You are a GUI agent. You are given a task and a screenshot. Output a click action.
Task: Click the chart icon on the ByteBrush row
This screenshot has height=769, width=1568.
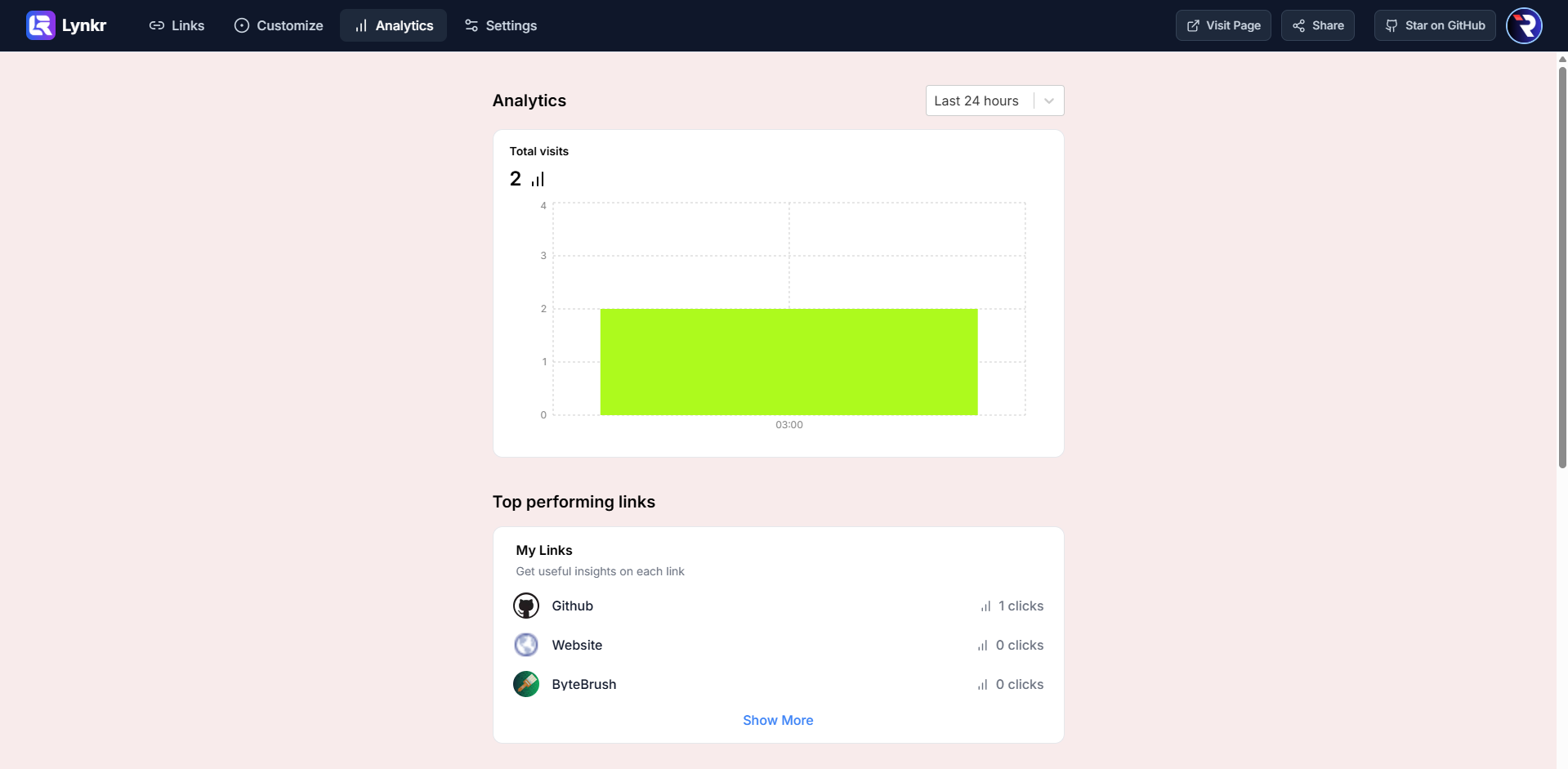(x=983, y=685)
